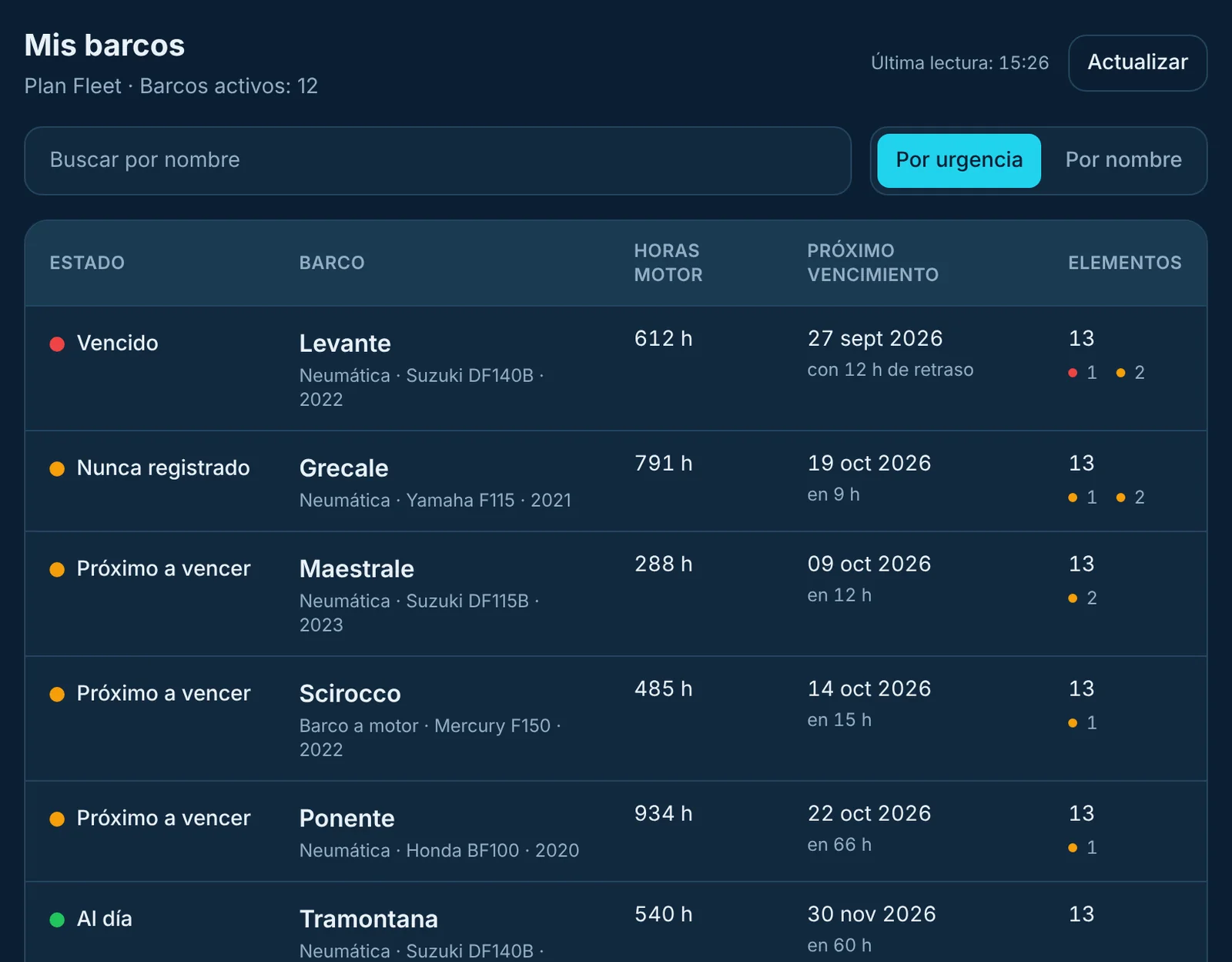Click the 09 oct 2026 due date

(x=869, y=565)
